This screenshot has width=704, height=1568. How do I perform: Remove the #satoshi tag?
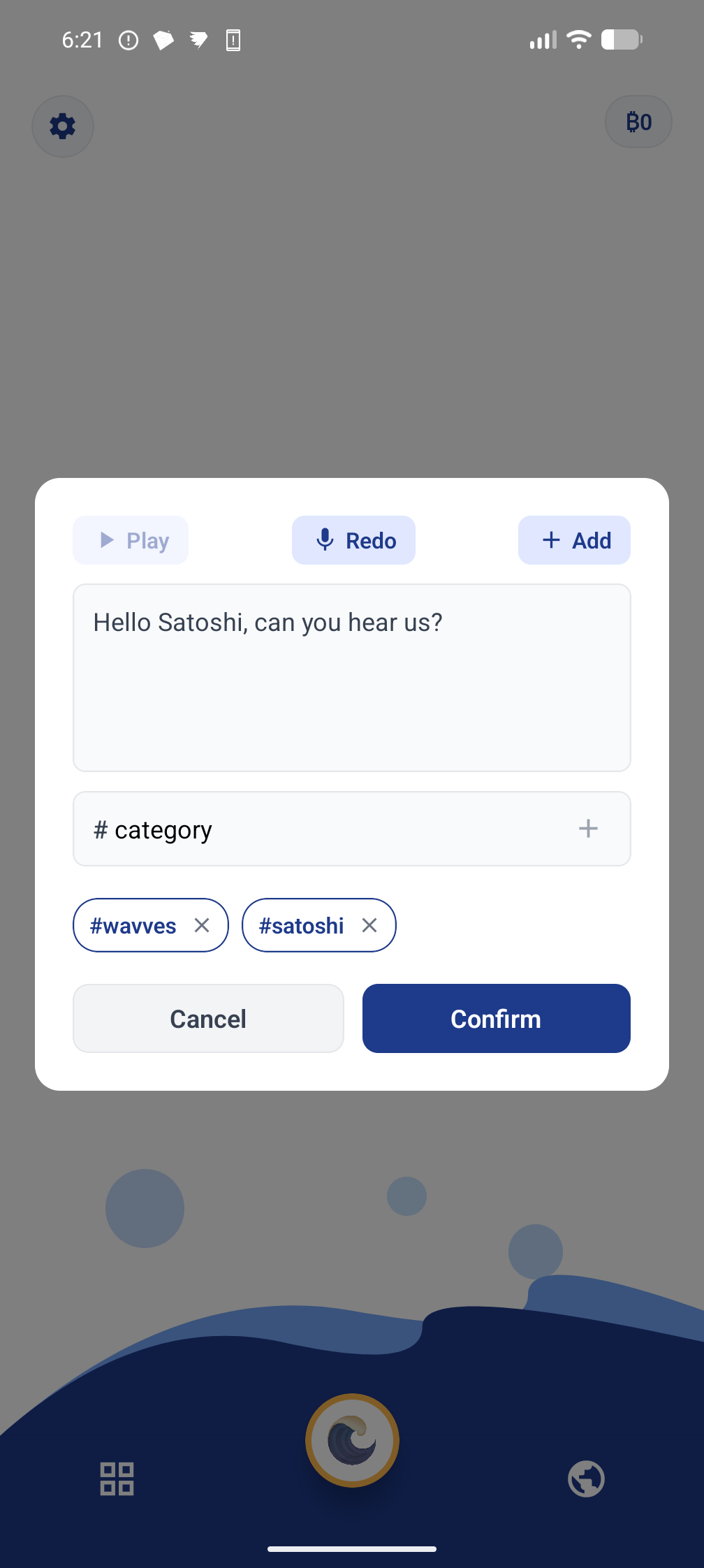click(369, 925)
